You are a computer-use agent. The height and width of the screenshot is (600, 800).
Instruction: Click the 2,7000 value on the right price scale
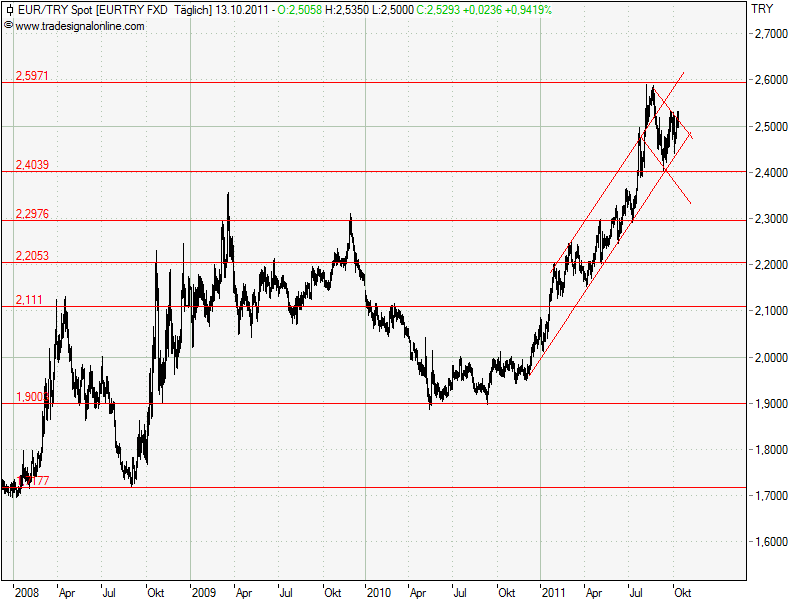pyautogui.click(x=770, y=35)
